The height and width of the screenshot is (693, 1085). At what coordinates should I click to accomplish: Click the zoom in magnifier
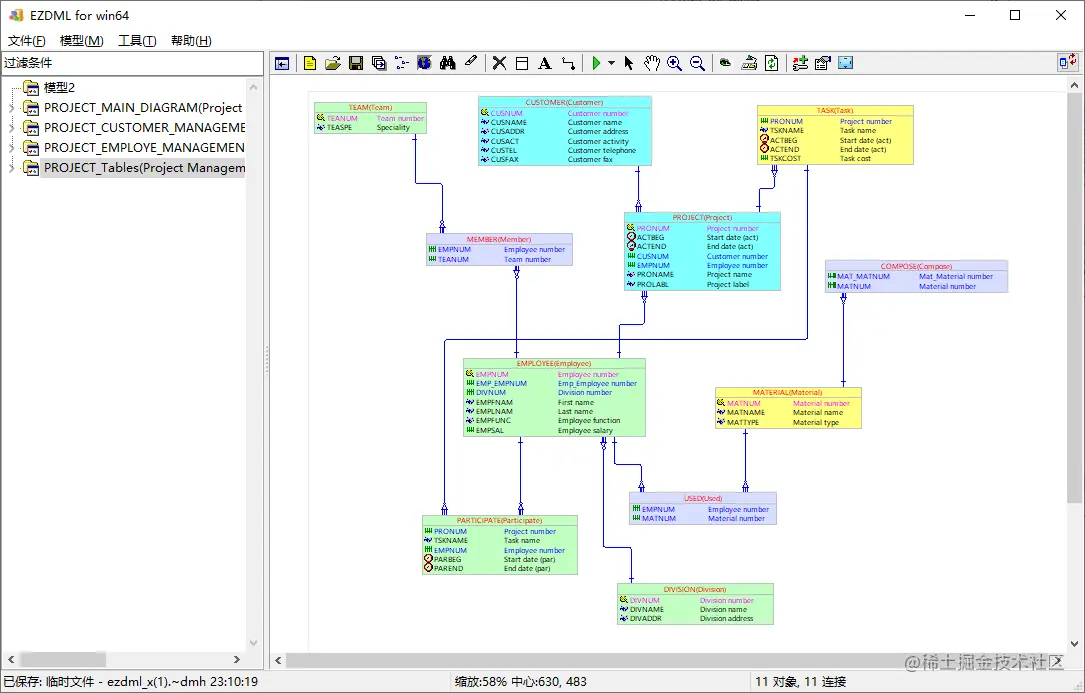(675, 64)
